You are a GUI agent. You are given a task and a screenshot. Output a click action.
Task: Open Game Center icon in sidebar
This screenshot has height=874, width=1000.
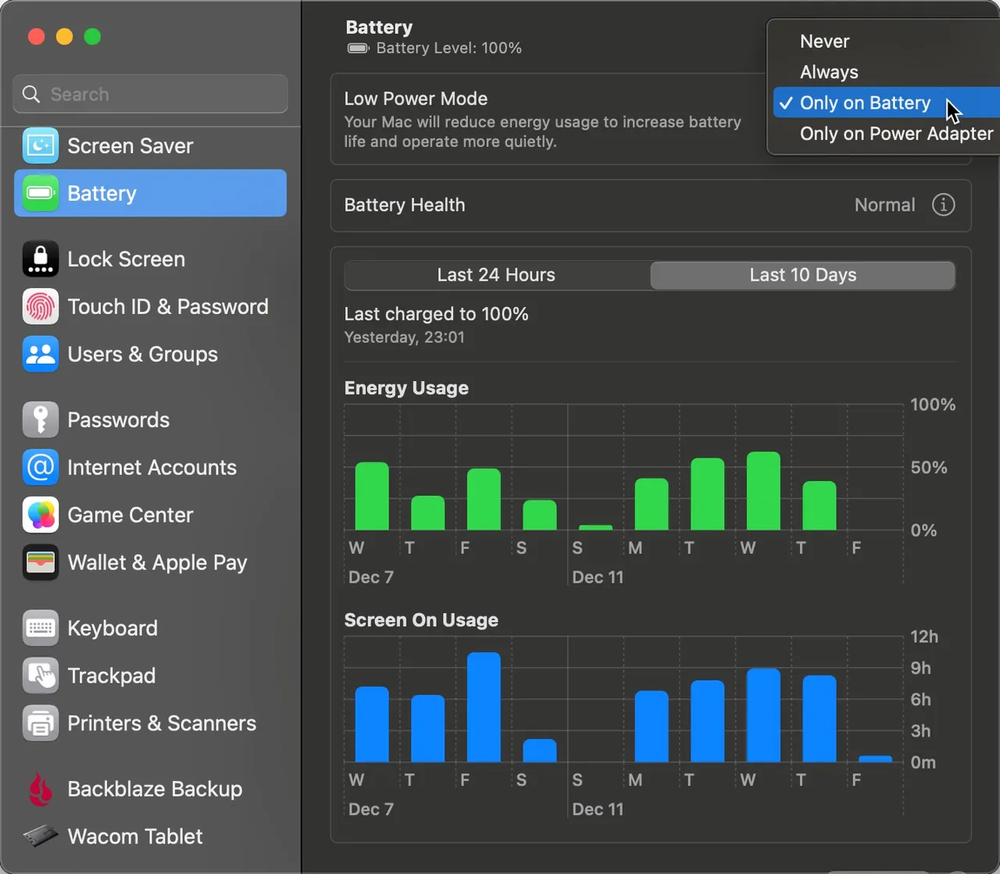point(41,515)
